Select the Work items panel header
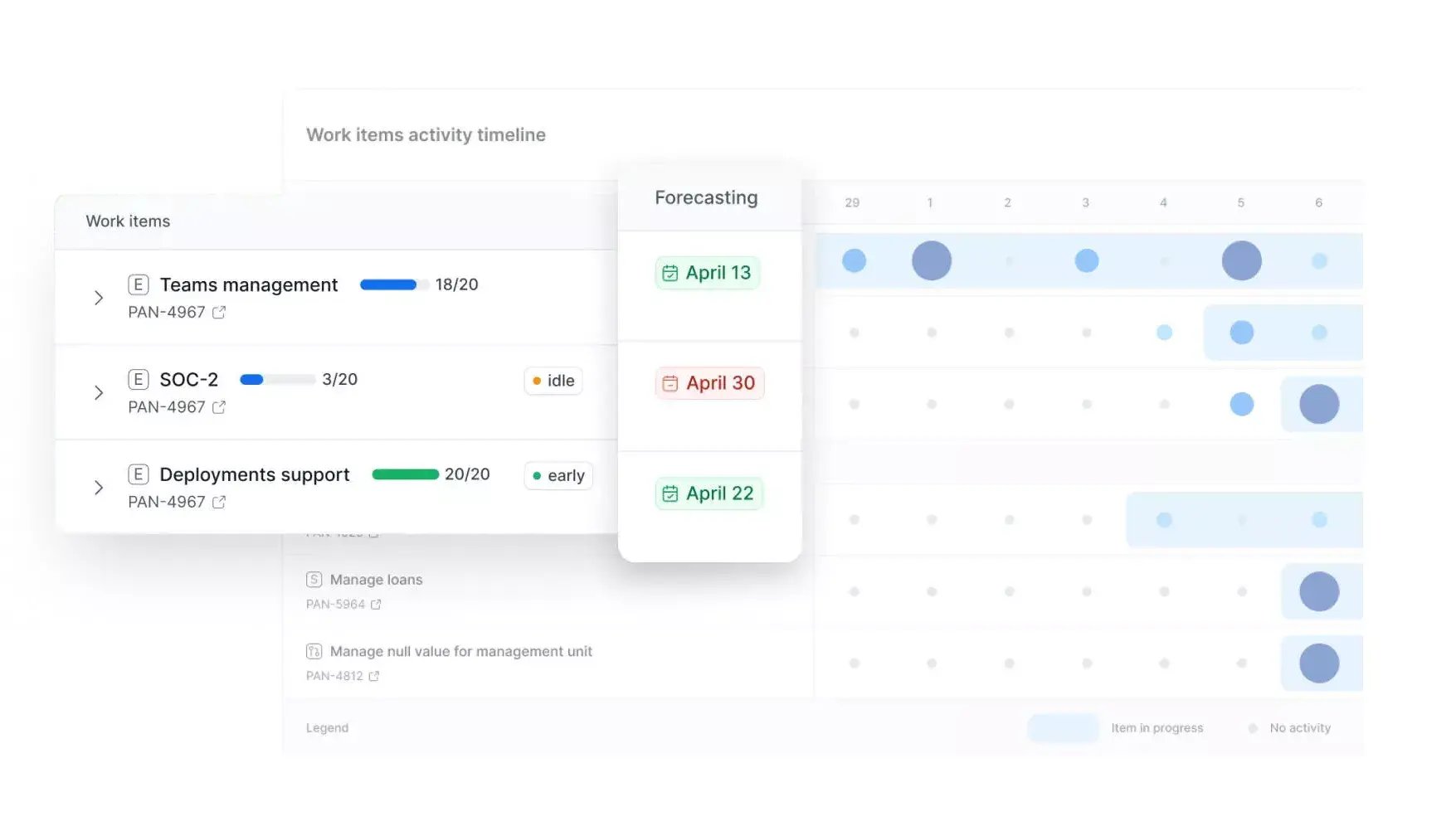 127,221
